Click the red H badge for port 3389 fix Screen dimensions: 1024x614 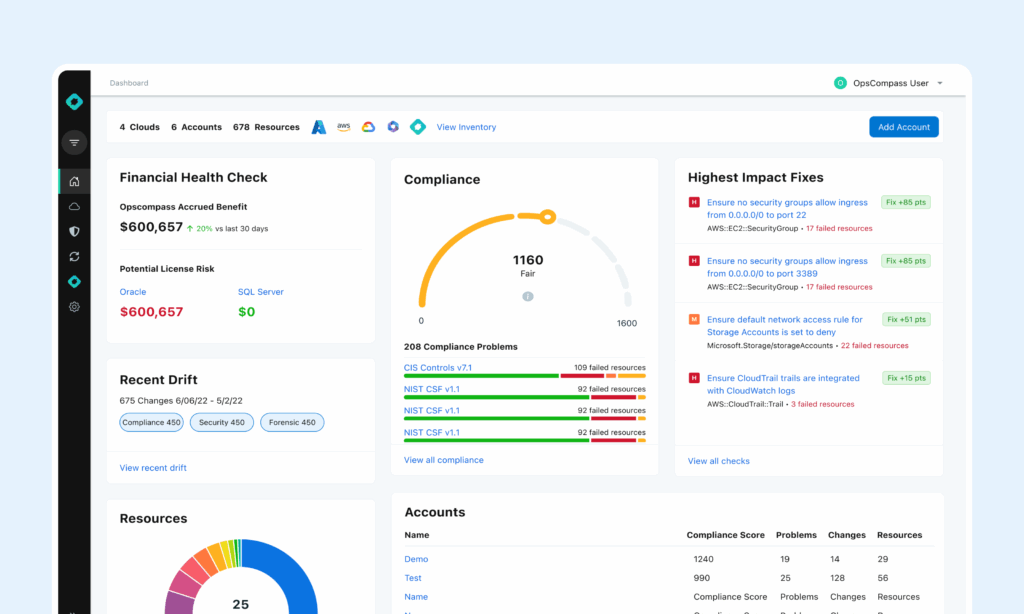(x=694, y=261)
